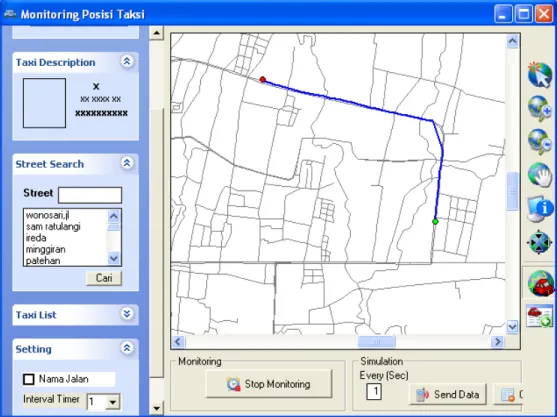The height and width of the screenshot is (417, 557).
Task: Open the Interval Timer dropdown
Action: [x=113, y=402]
